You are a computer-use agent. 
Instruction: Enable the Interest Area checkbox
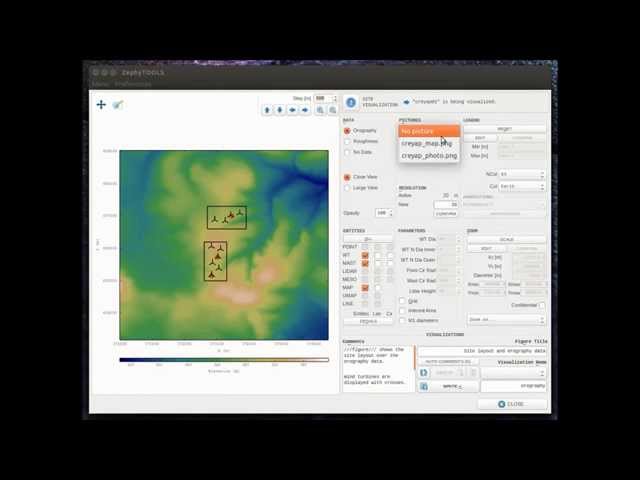tap(402, 311)
